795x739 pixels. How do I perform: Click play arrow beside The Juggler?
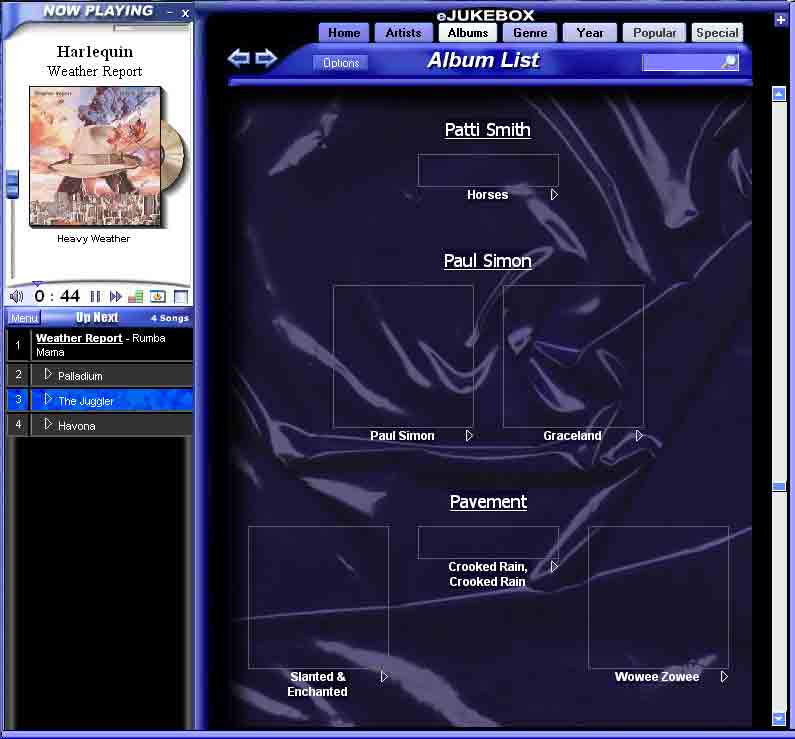(x=48, y=399)
